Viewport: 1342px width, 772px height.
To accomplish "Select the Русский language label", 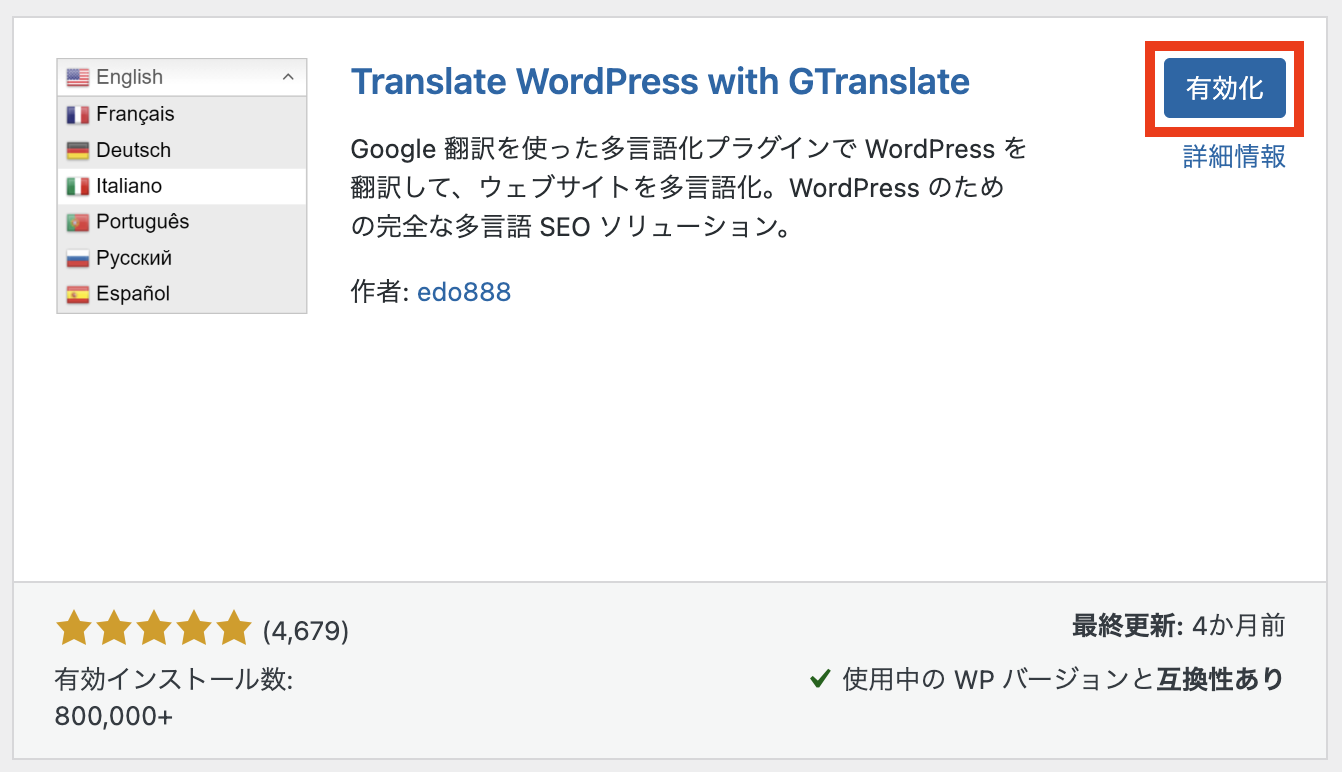I will [134, 258].
